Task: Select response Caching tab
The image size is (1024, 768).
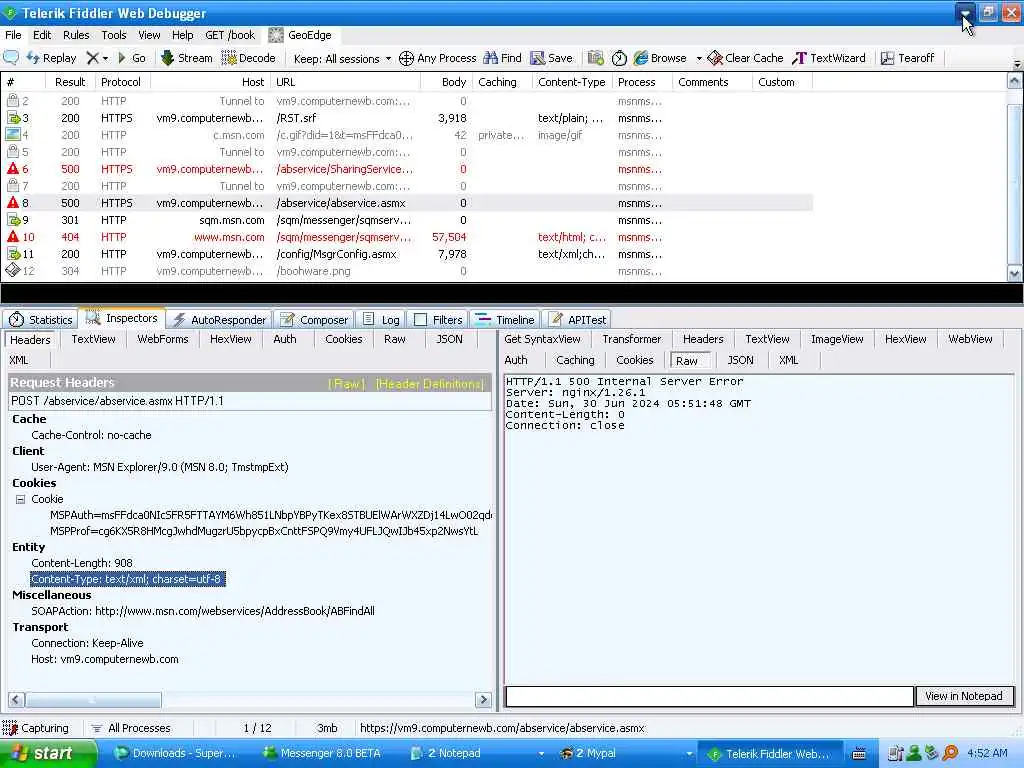Action: tap(575, 360)
